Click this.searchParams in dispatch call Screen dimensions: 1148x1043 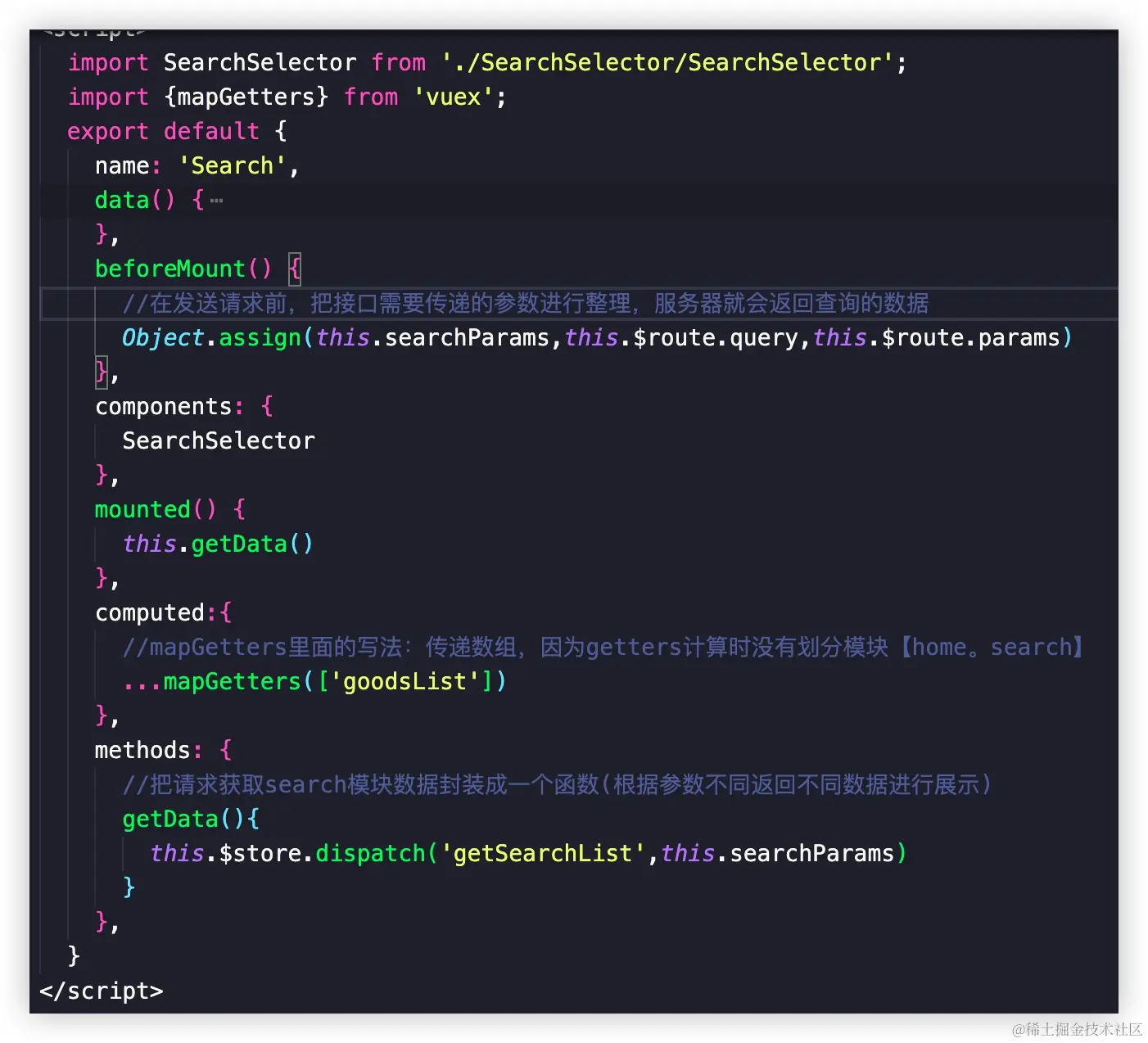(x=777, y=853)
